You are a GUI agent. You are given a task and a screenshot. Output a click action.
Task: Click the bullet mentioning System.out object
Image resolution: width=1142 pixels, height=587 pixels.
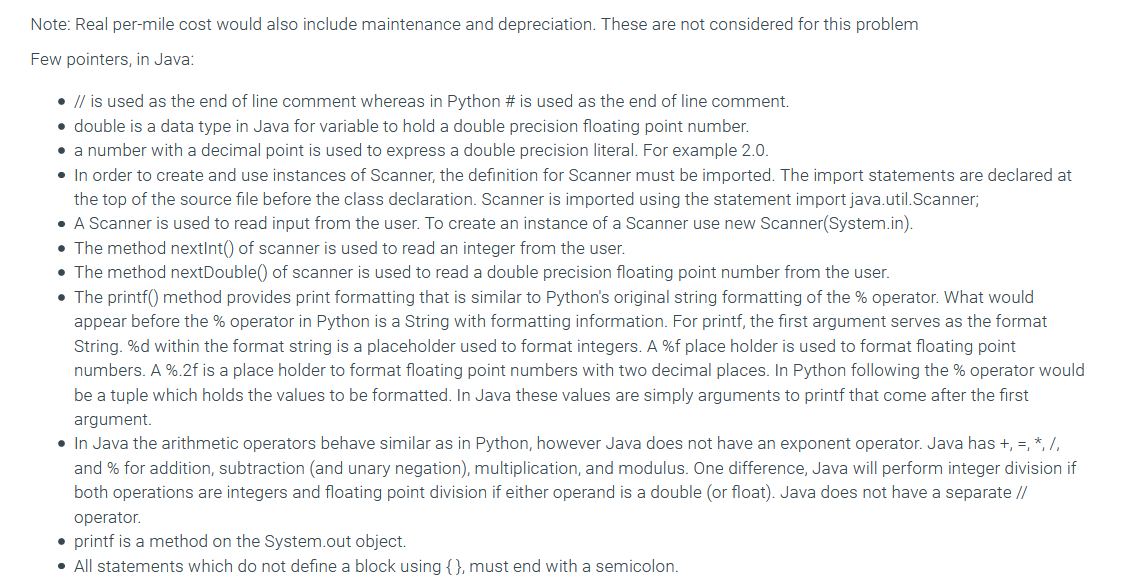coord(240,541)
